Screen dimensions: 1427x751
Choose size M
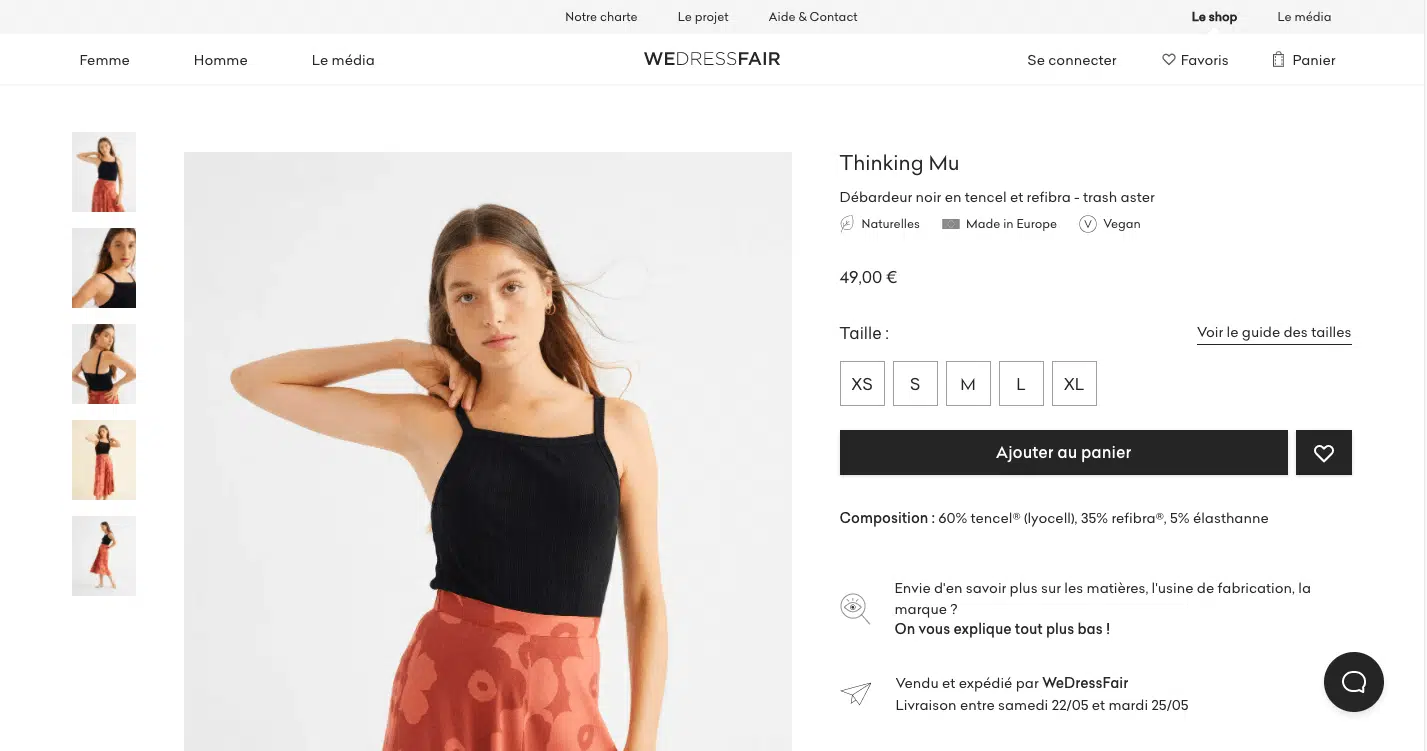pyautogui.click(x=968, y=384)
